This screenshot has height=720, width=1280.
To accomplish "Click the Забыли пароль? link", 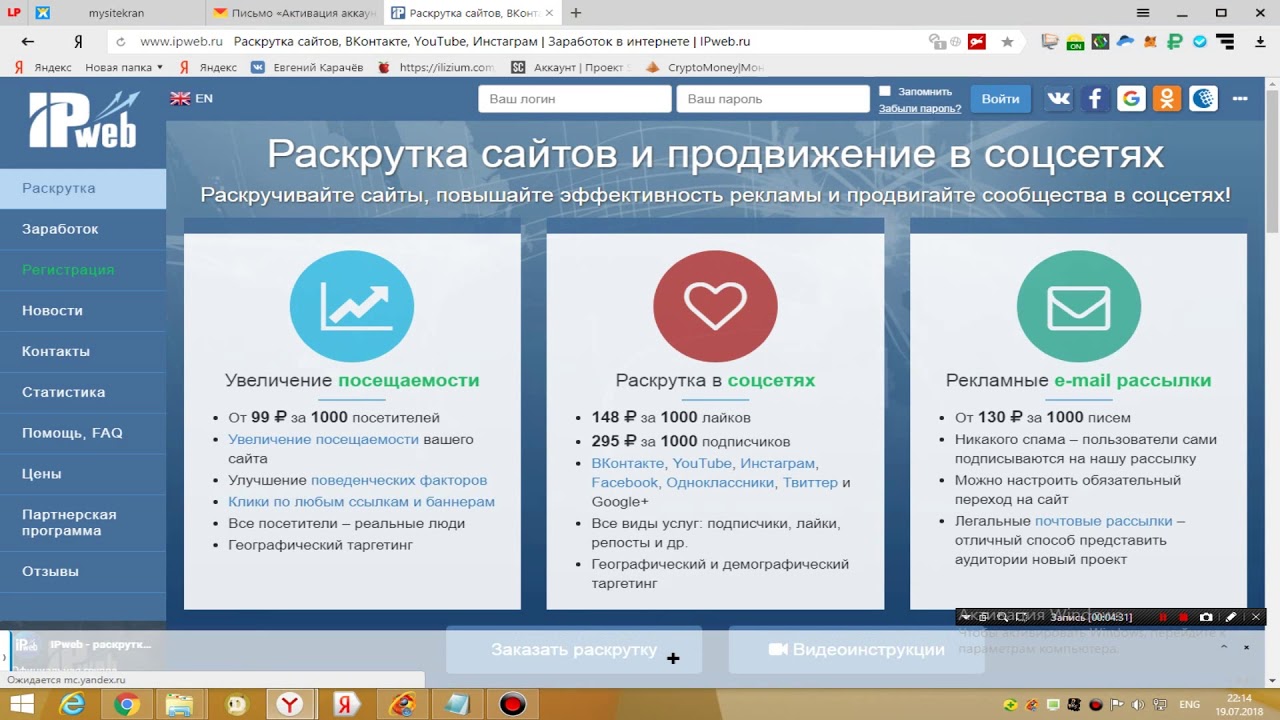I will pos(920,108).
